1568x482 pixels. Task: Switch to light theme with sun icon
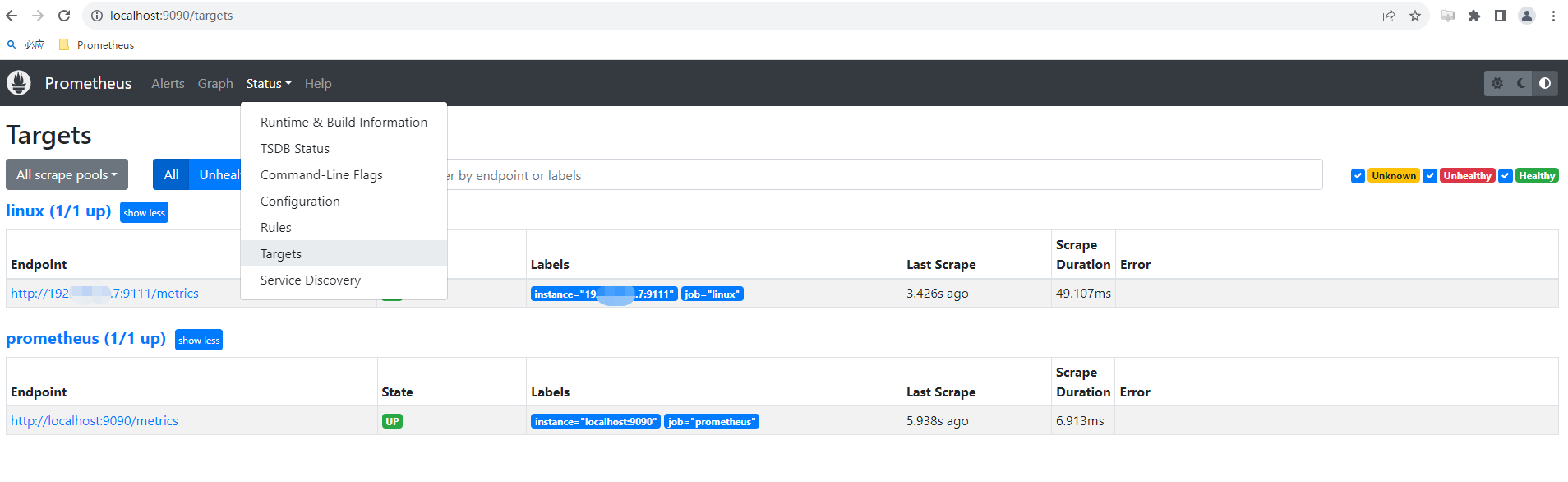(1497, 83)
